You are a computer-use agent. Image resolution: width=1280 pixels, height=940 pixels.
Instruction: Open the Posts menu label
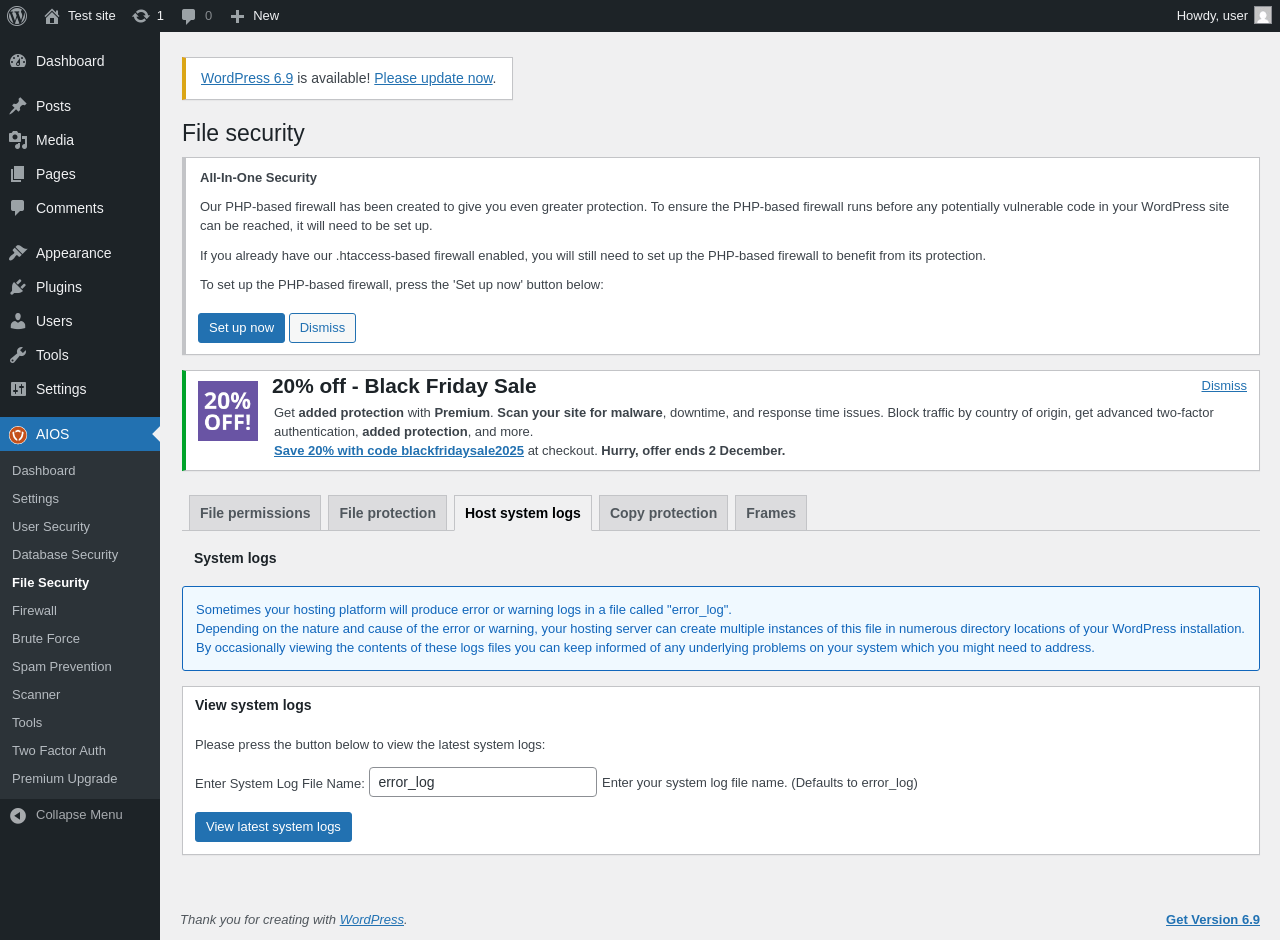click(x=53, y=106)
